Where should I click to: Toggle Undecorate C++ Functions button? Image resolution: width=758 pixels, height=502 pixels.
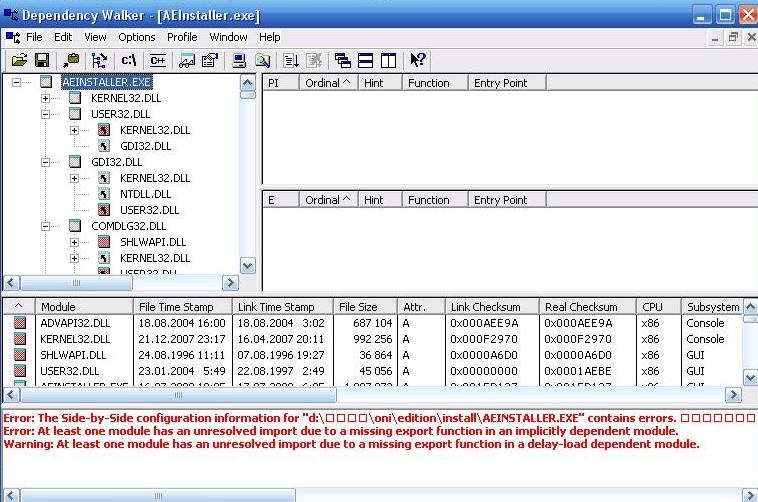click(158, 60)
